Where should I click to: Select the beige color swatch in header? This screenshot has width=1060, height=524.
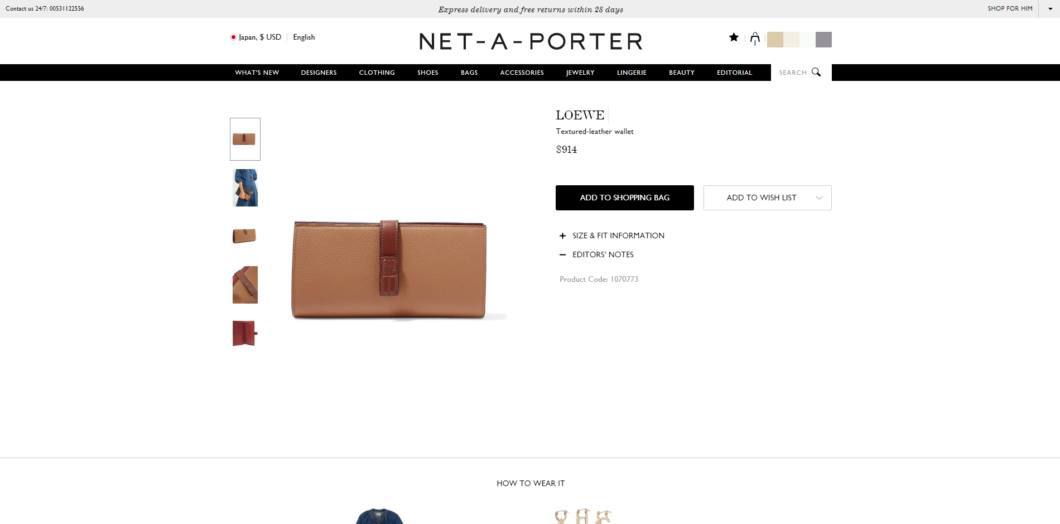click(x=775, y=39)
